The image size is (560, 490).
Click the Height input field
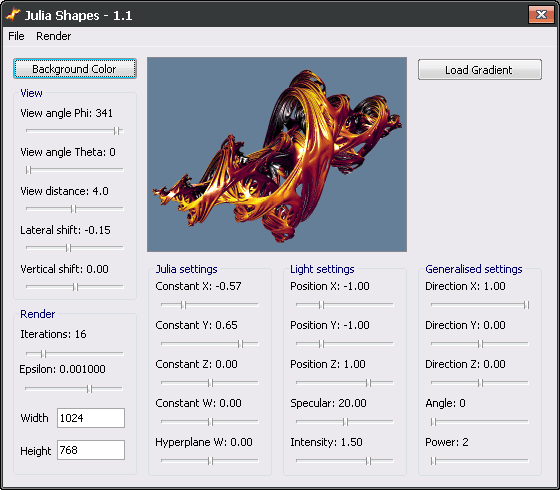[x=91, y=450]
